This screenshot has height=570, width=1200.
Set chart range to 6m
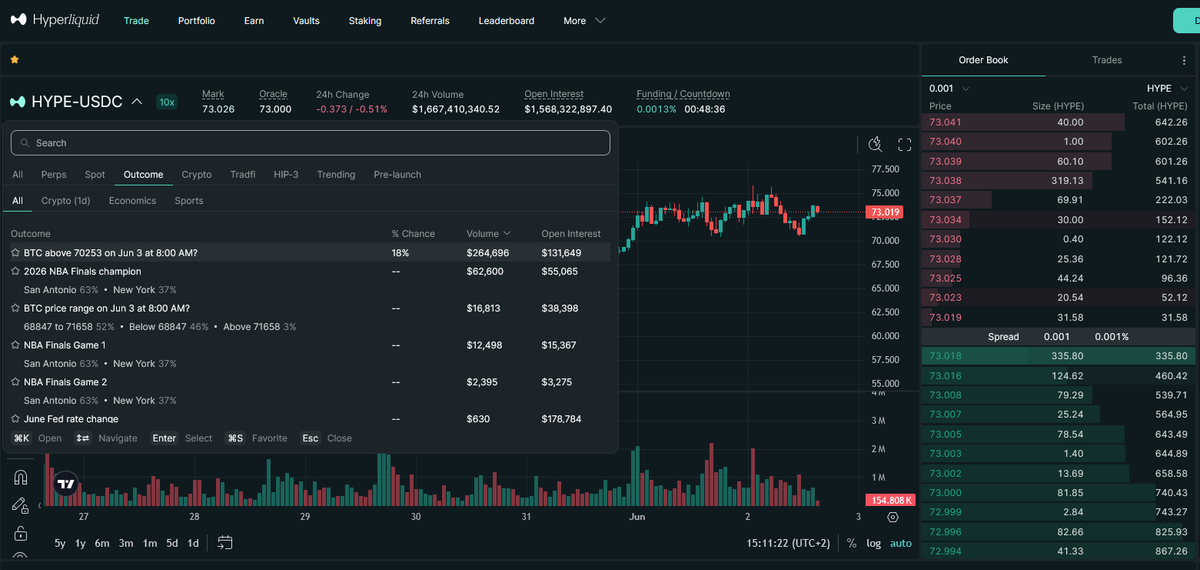(102, 543)
